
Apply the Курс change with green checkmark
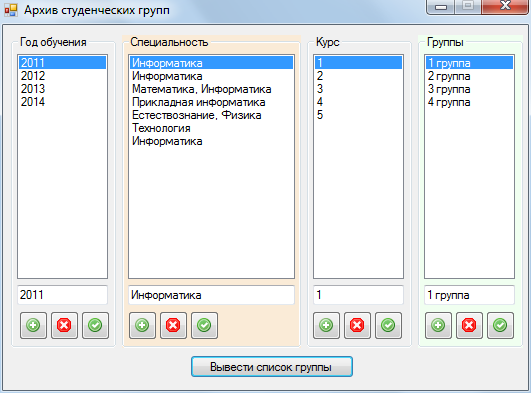click(388, 326)
